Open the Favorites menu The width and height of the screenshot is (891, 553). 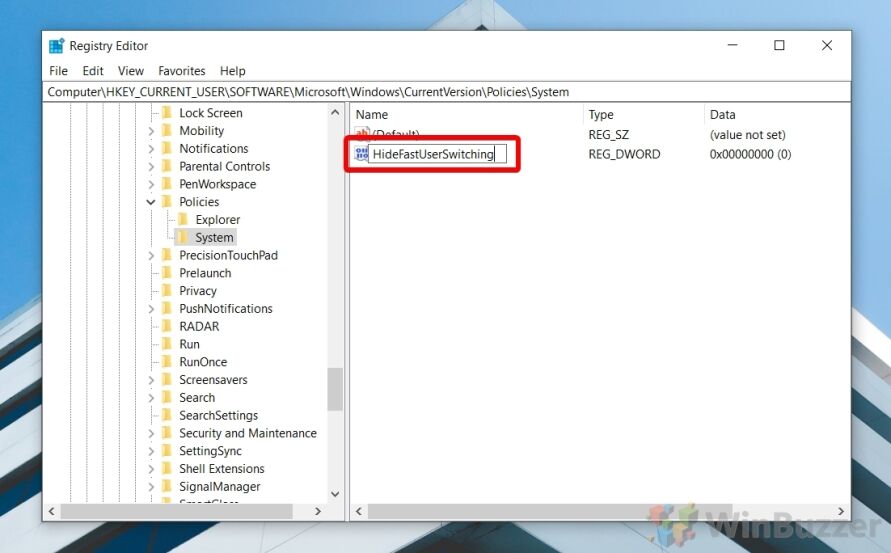coord(182,71)
